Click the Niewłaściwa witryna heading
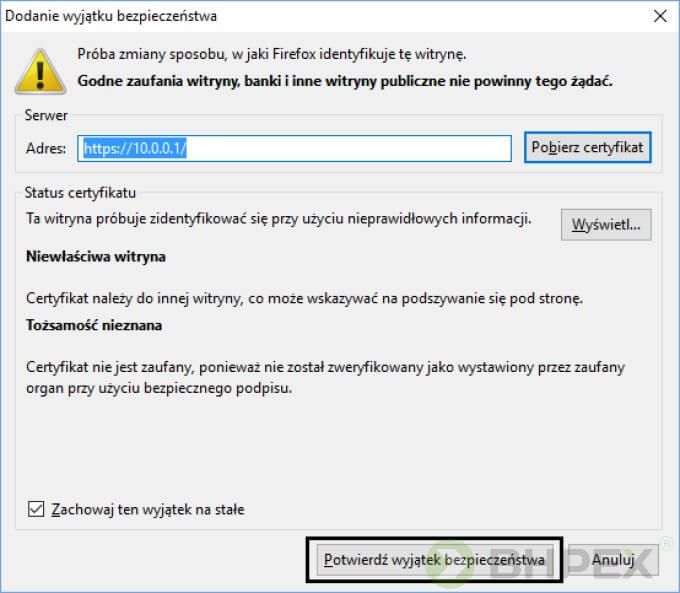 [x=96, y=256]
